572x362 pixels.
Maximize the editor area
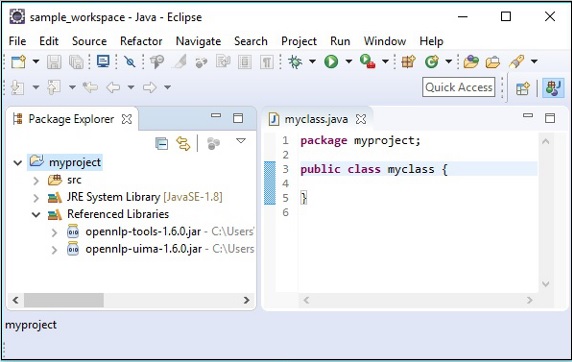(550, 118)
